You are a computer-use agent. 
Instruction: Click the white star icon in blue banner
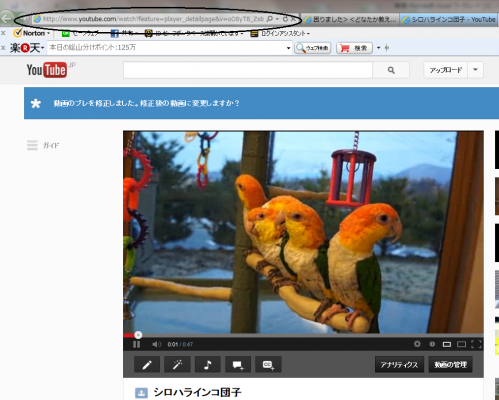click(x=36, y=104)
